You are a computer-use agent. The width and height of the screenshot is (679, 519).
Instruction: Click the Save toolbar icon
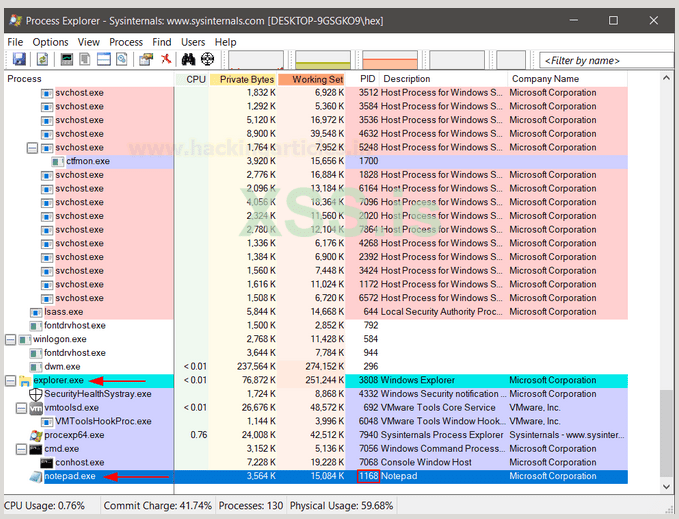coord(19,60)
